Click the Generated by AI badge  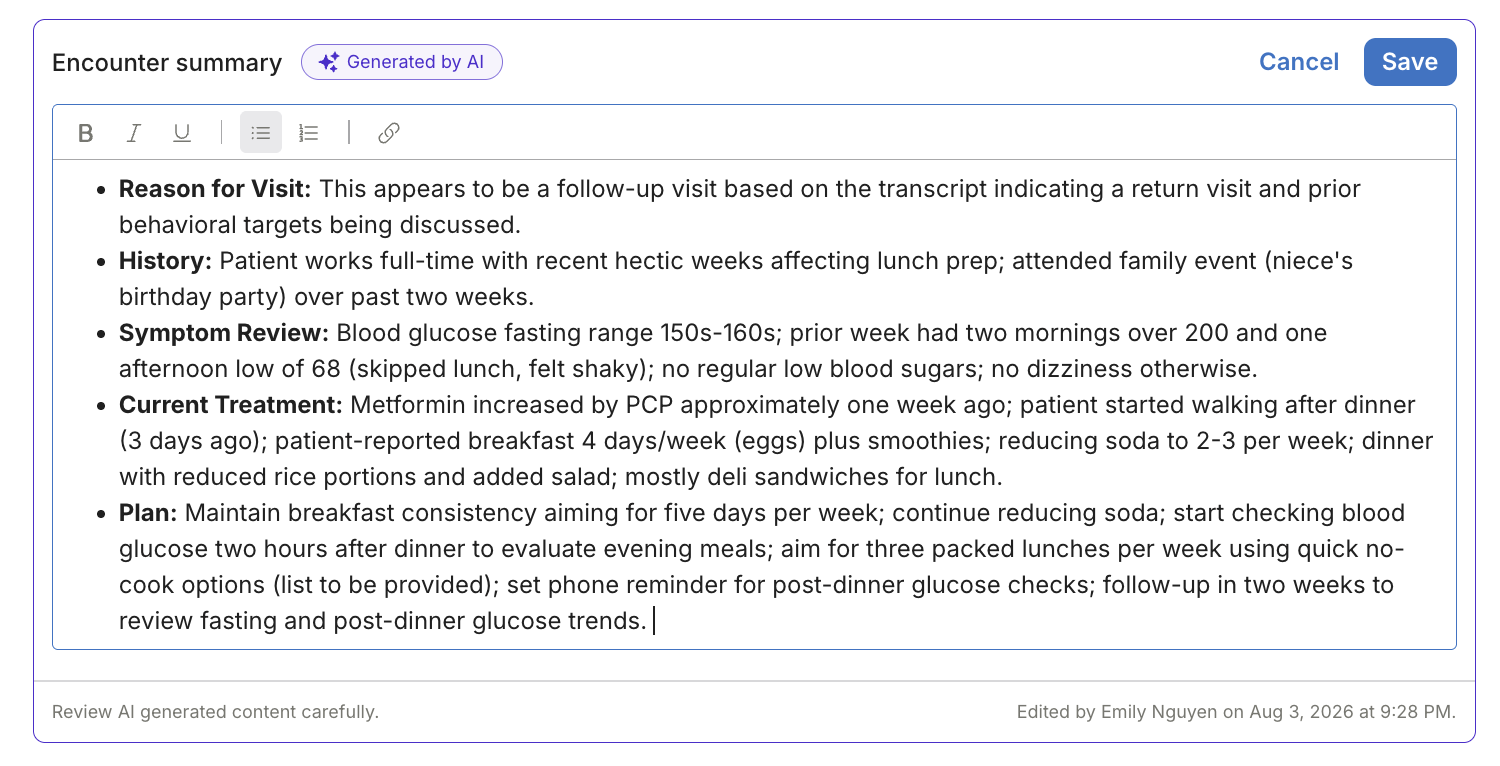tap(402, 62)
